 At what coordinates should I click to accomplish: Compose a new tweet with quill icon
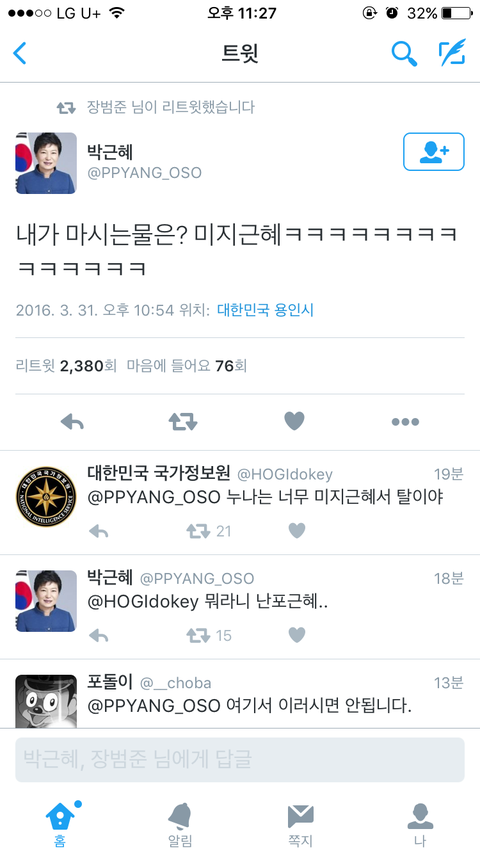click(452, 53)
